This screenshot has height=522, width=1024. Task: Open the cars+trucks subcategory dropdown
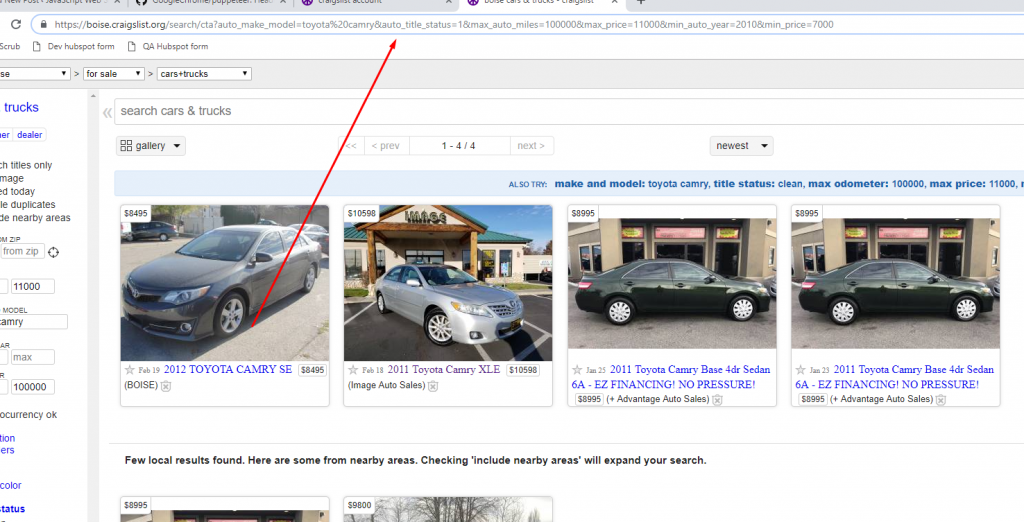(x=204, y=74)
